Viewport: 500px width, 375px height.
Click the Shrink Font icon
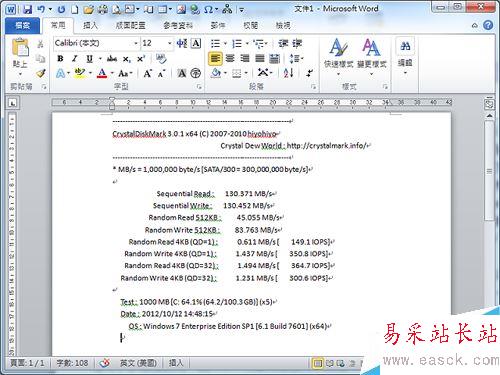[162, 73]
